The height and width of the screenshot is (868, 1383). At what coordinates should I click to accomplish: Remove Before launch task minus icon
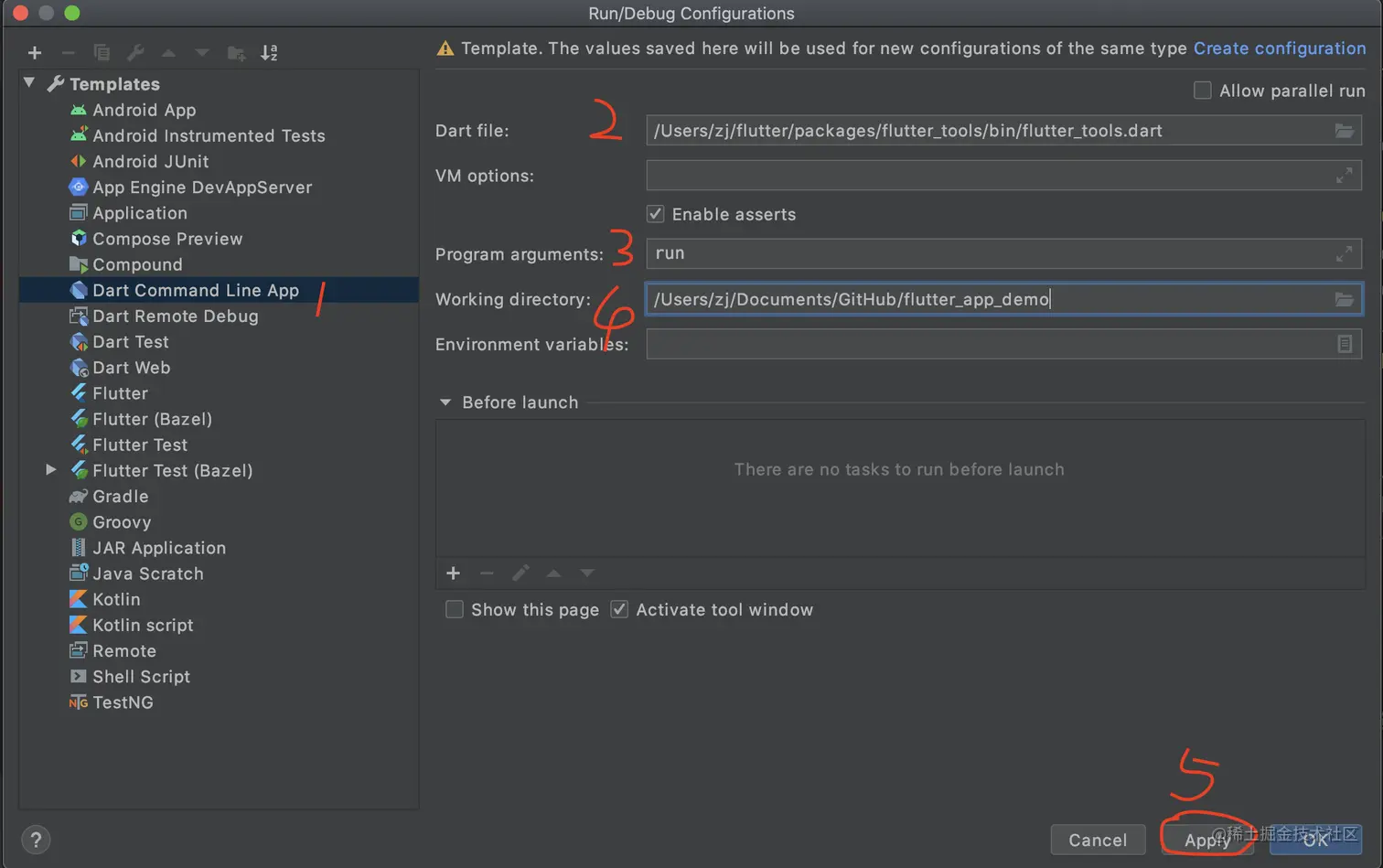click(487, 573)
